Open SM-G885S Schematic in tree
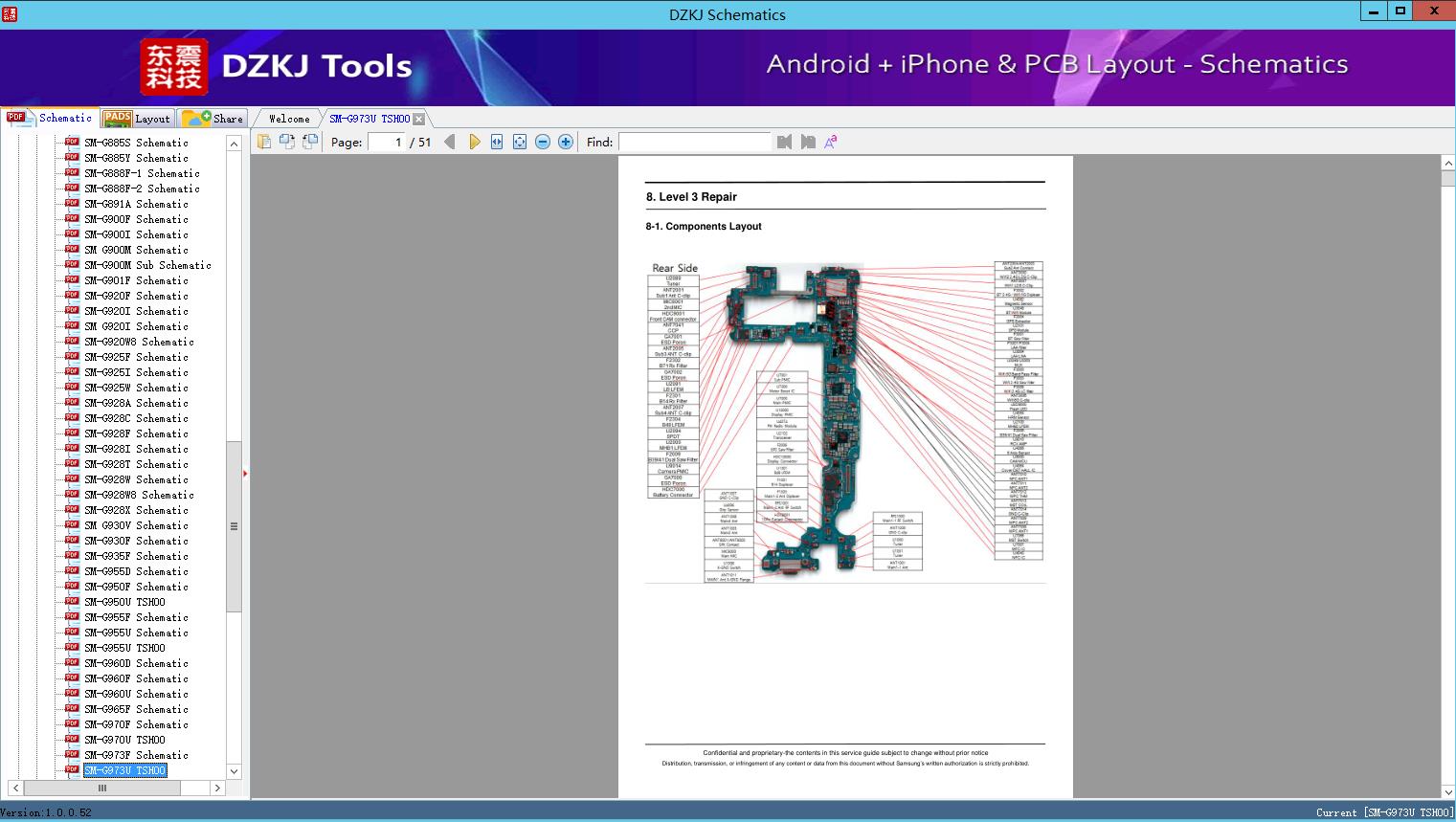This screenshot has width=1456, height=822. click(x=136, y=143)
